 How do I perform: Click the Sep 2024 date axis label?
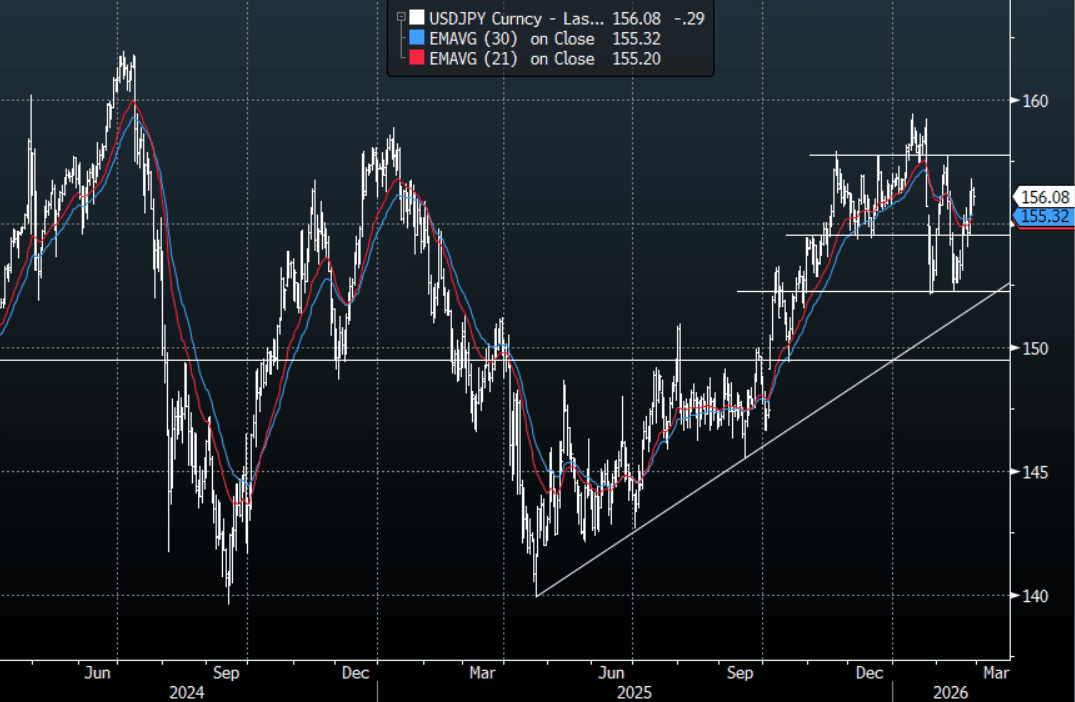(226, 673)
